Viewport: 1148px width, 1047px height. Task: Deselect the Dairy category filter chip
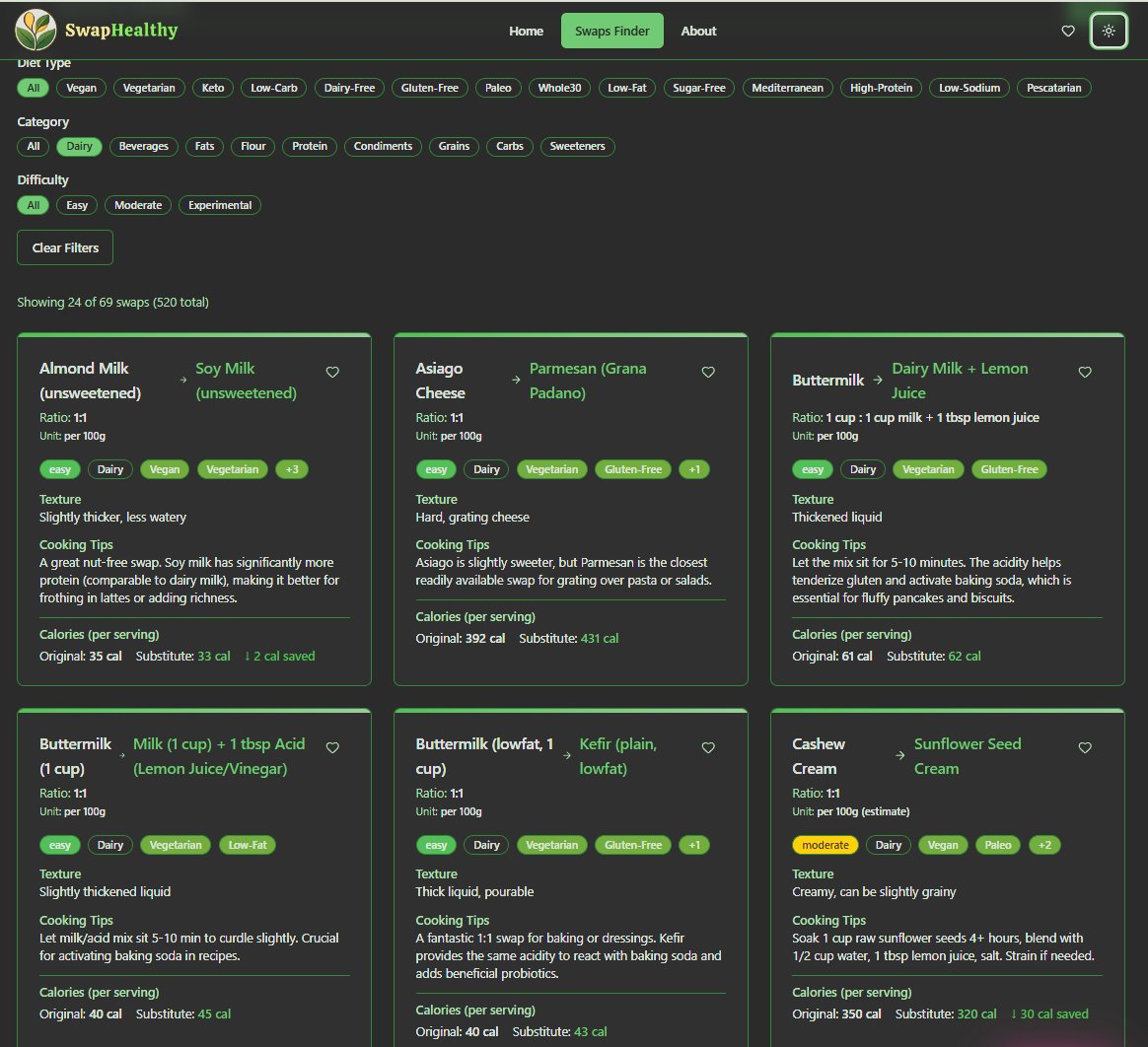79,146
